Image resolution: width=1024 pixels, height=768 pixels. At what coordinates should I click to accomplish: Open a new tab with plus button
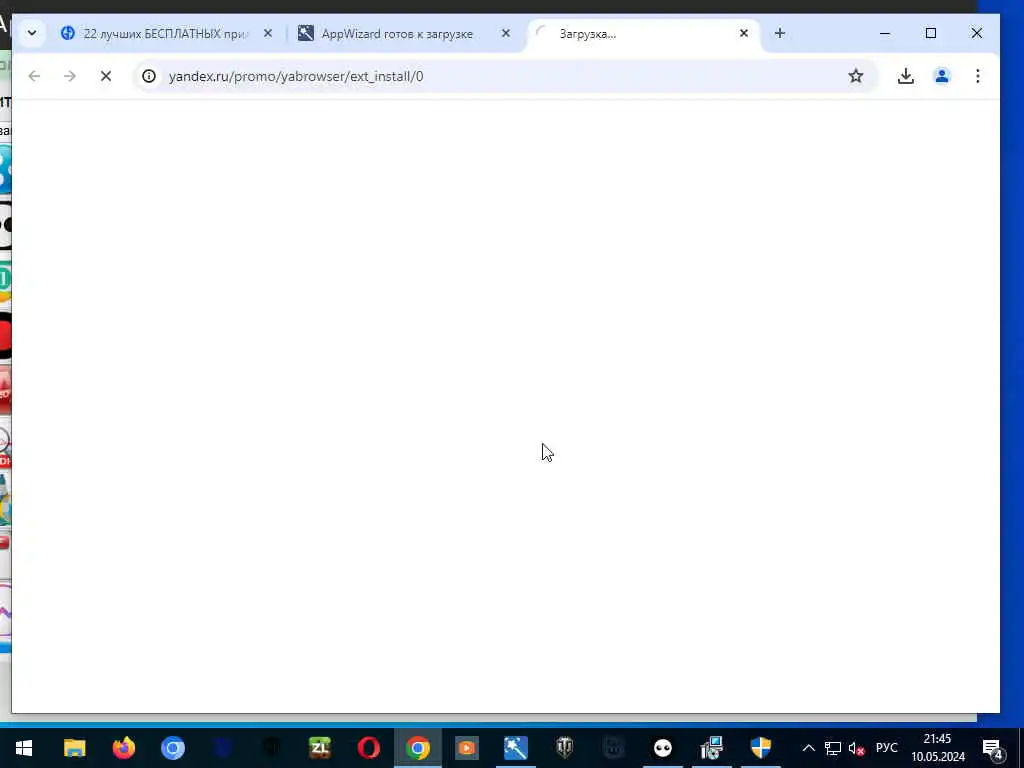click(x=780, y=33)
